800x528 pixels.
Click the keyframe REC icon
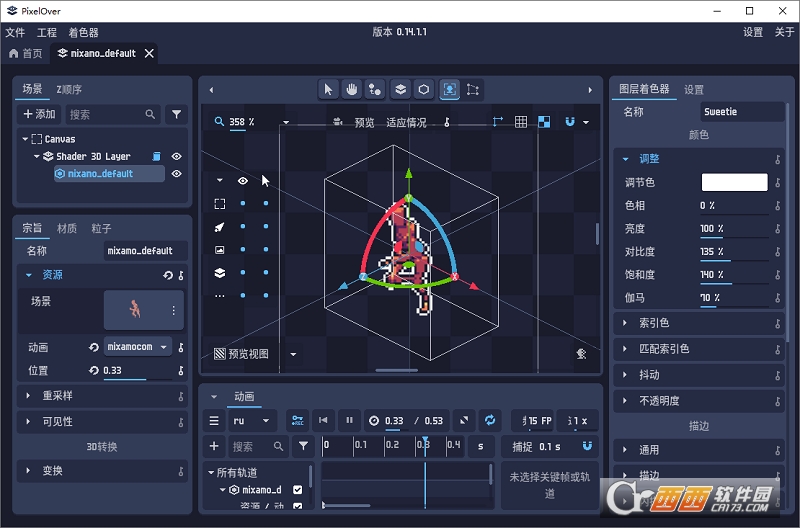pos(297,420)
